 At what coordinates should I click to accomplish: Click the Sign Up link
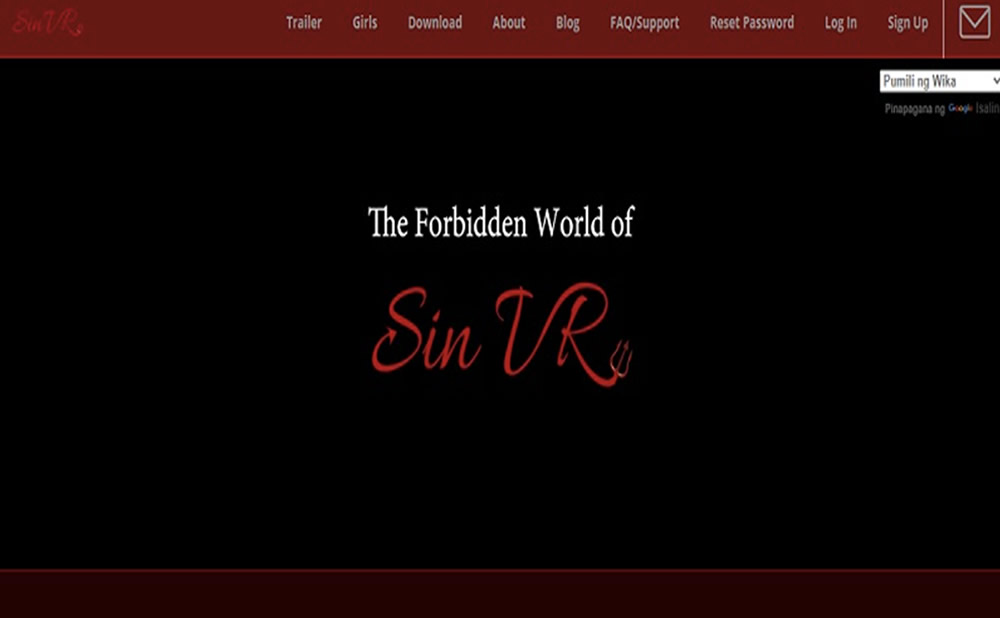coord(907,22)
